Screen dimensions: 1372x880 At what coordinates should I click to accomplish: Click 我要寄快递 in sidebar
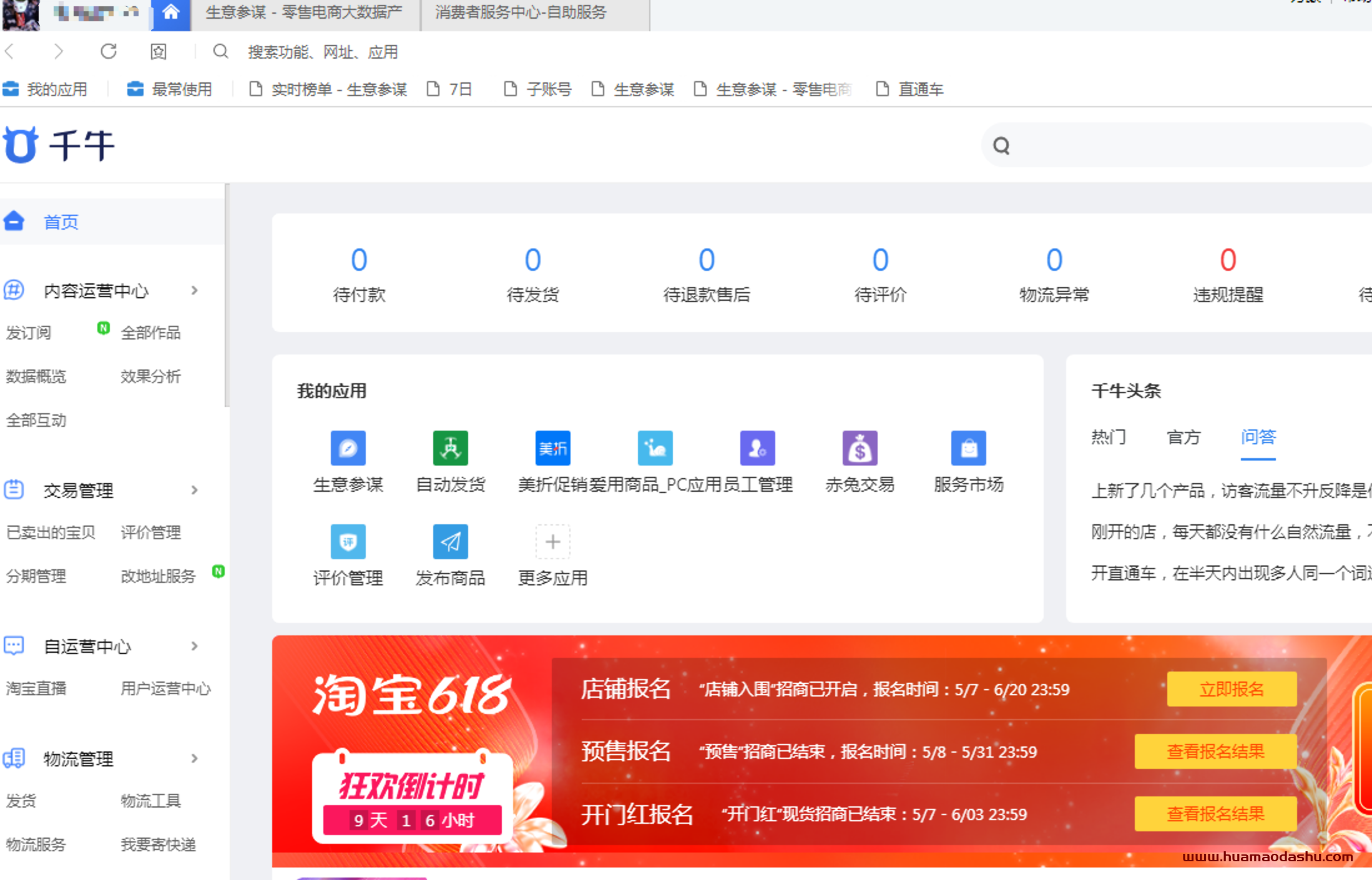click(x=158, y=844)
